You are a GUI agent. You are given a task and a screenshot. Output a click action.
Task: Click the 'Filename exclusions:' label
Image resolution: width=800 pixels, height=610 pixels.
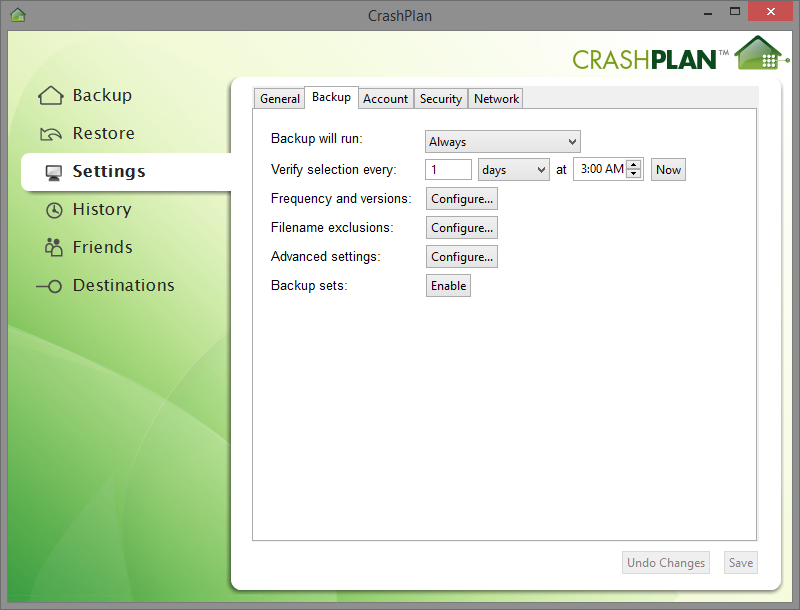332,227
